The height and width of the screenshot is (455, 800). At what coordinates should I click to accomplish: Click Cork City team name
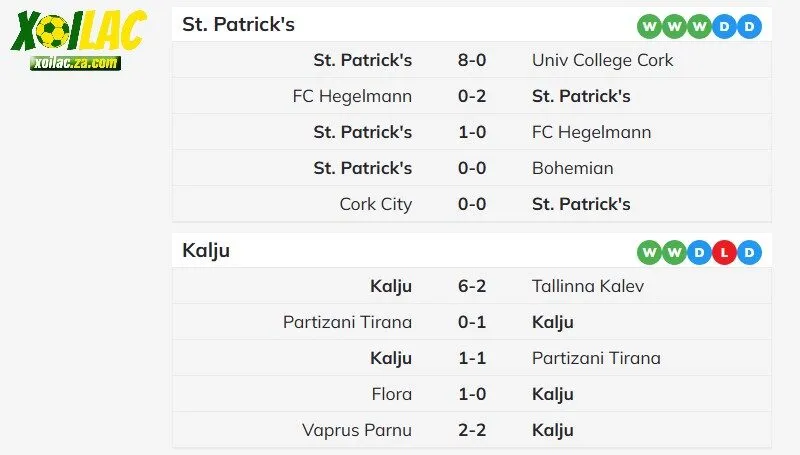coord(375,204)
